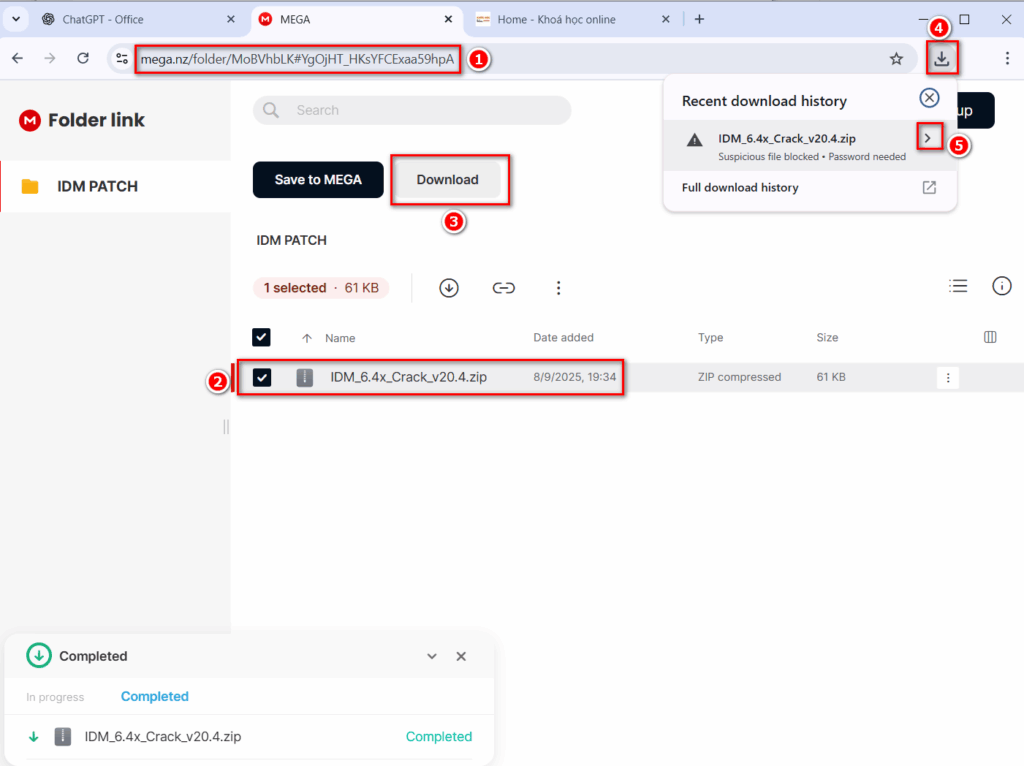Close the transfers panel
This screenshot has width=1024, height=766.
pyautogui.click(x=461, y=656)
